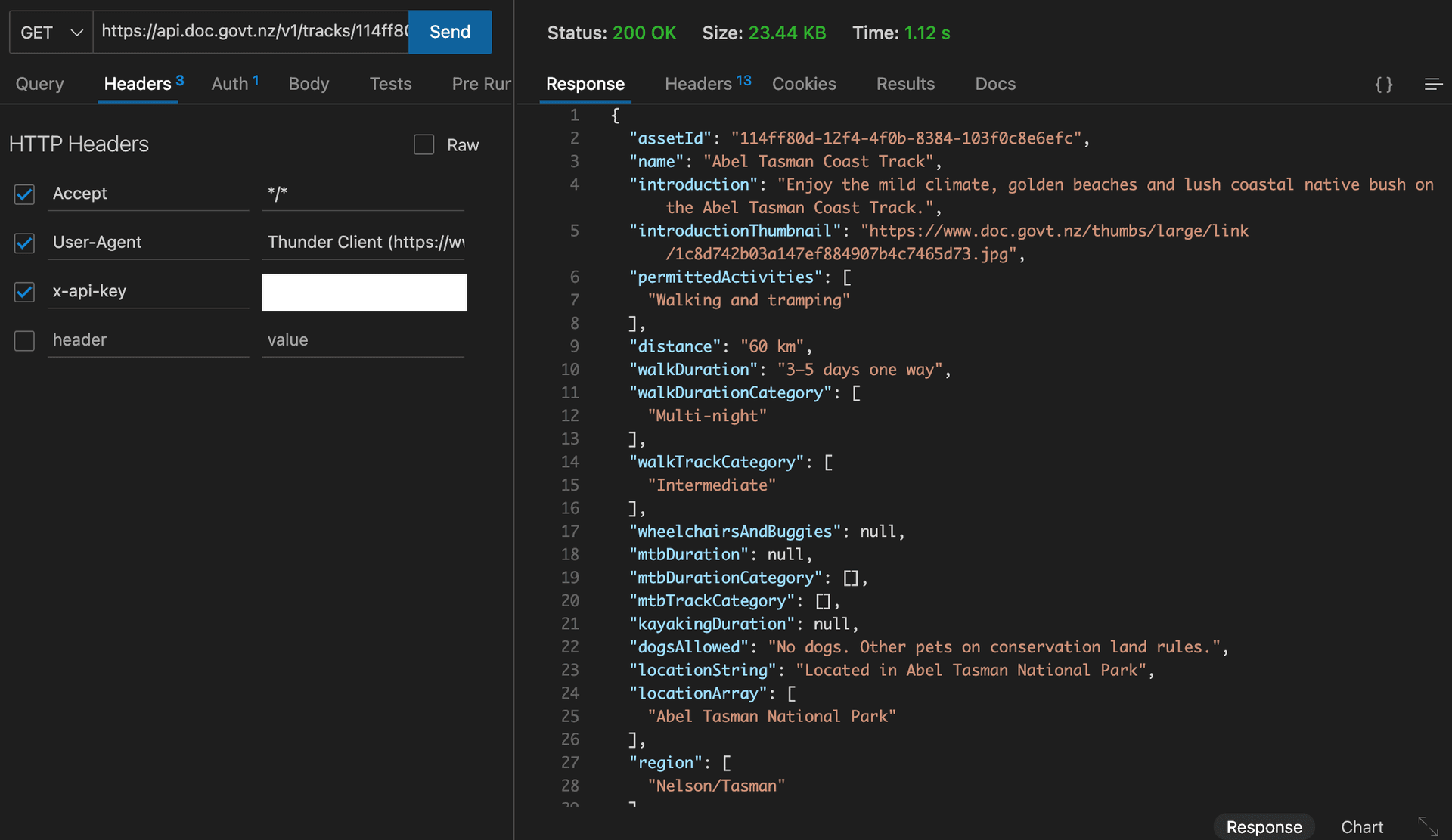Toggle the Accept header checkbox
Screen dimensions: 1452x840
25,193
